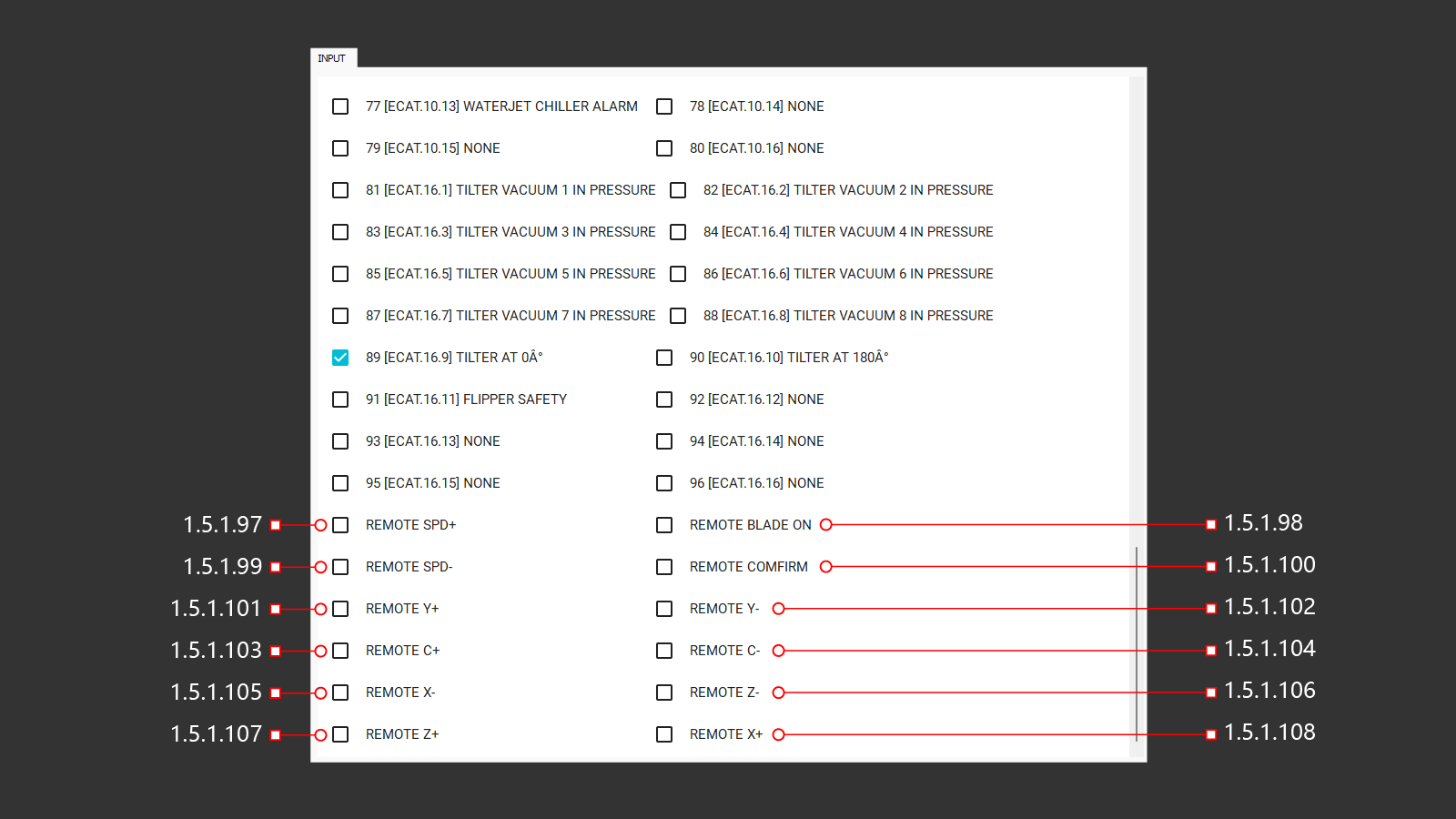Select TILTER VACUUM 8 IN PRESSURE checkbox

coord(678,316)
